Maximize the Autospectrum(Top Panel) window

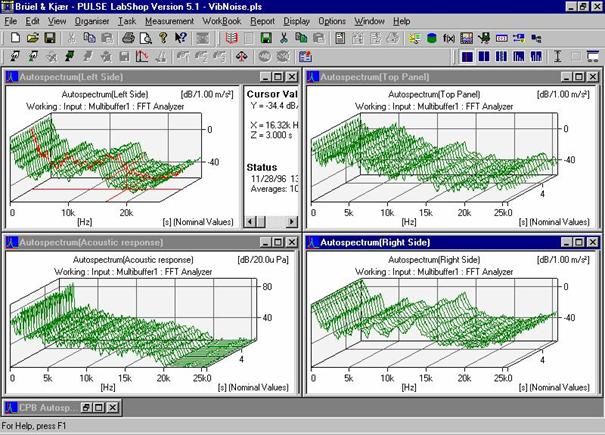click(579, 76)
